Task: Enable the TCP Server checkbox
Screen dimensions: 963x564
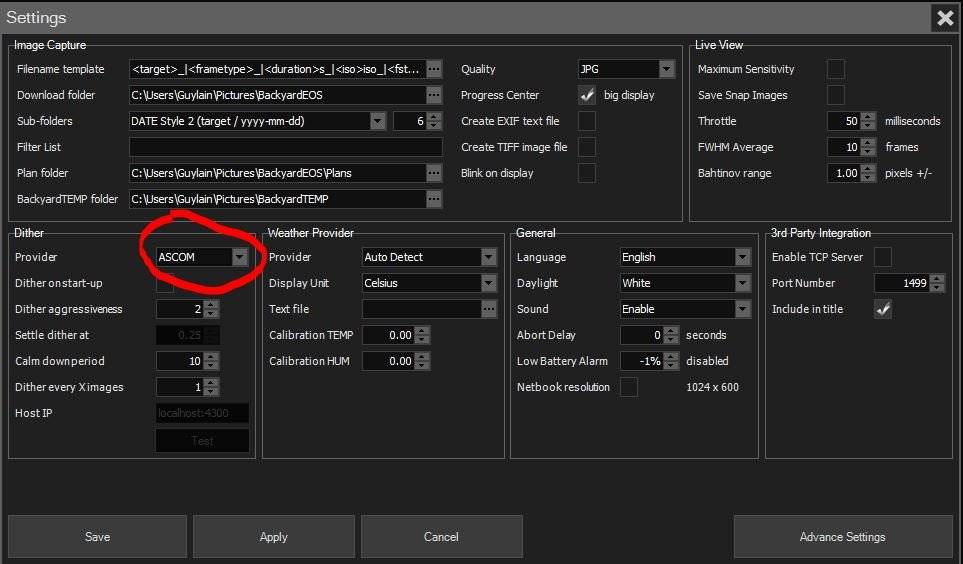Action: pos(883,257)
